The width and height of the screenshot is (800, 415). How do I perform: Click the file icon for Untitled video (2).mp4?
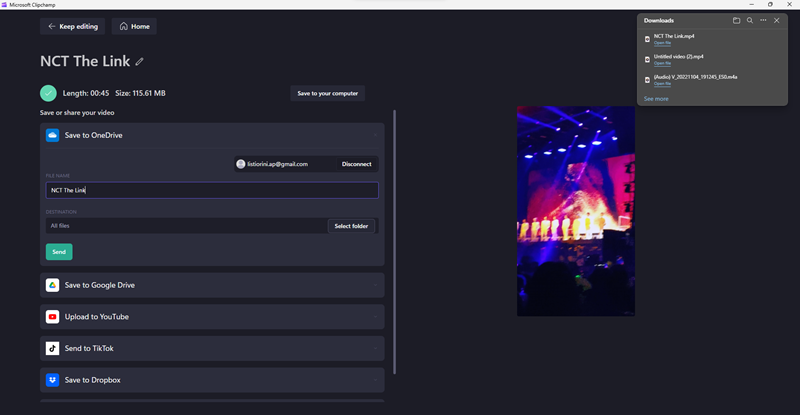tap(647, 59)
